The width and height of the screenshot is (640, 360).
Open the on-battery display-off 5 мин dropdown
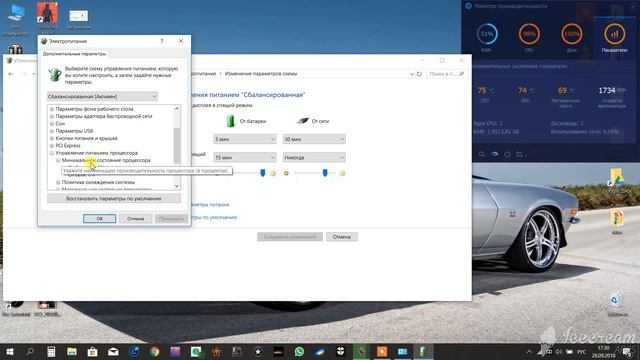(245, 139)
